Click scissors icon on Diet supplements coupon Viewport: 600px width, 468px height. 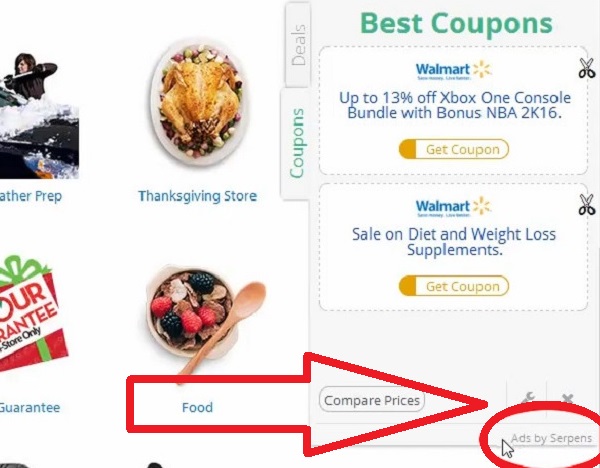587,204
